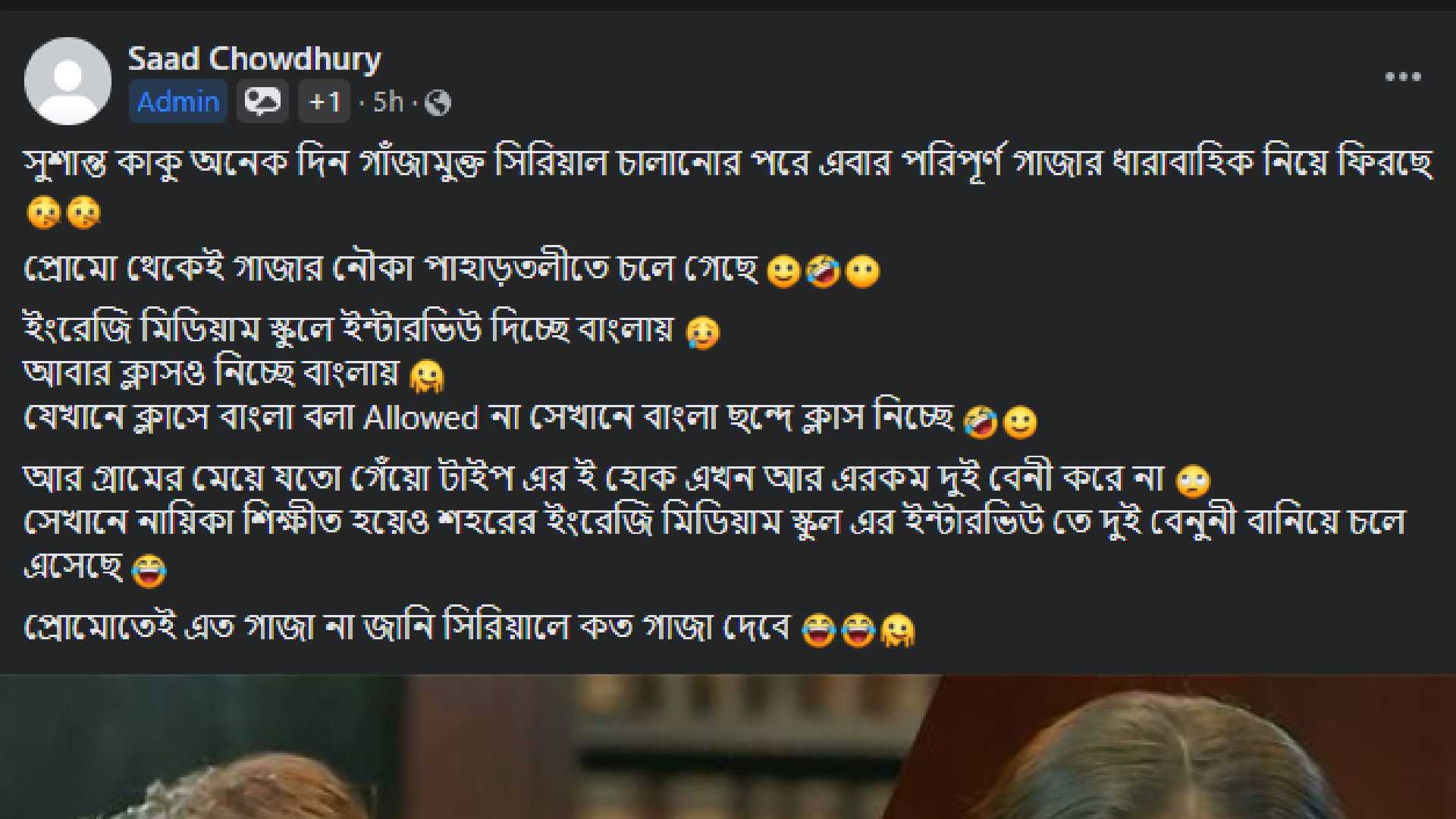Click the tears-of-joy emoji after এসেছে
Viewport: 1456px width, 819px height.
(149, 571)
